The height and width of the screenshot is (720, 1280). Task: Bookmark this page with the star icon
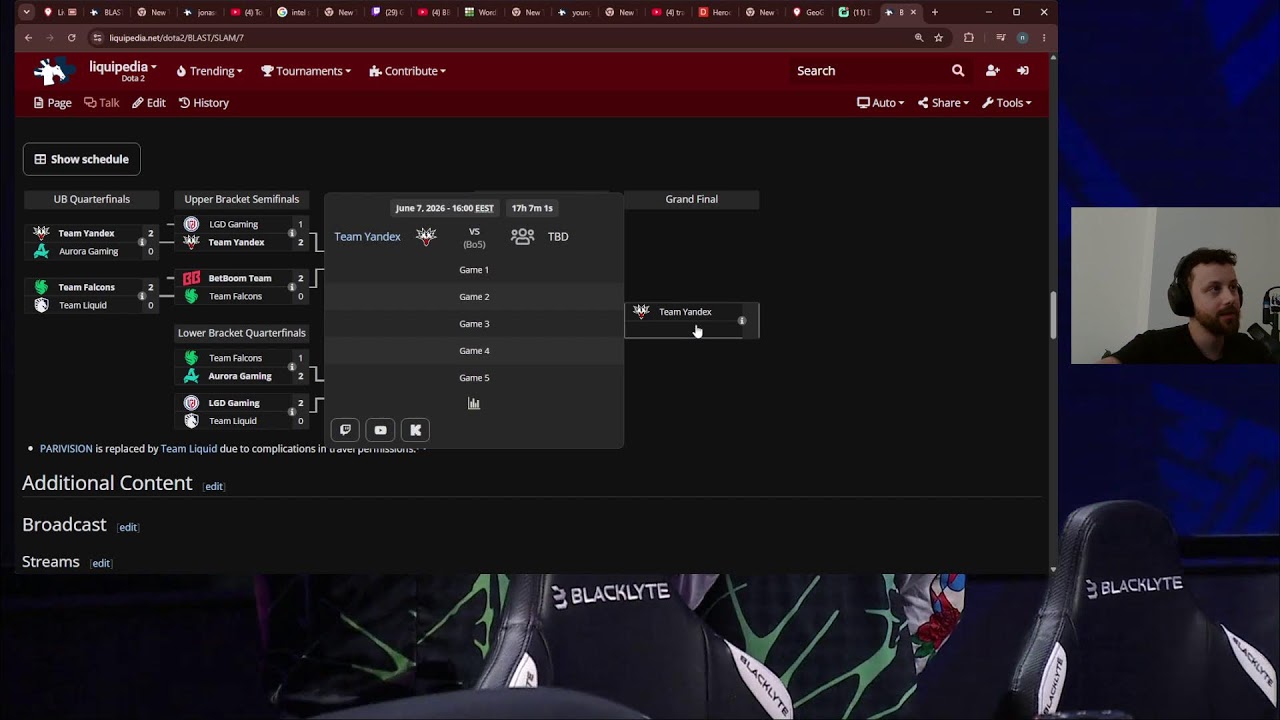(938, 38)
